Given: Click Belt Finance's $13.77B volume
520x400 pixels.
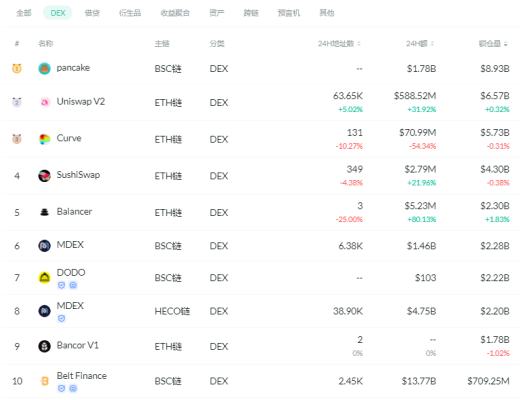Looking at the screenshot, I should point(419,381).
